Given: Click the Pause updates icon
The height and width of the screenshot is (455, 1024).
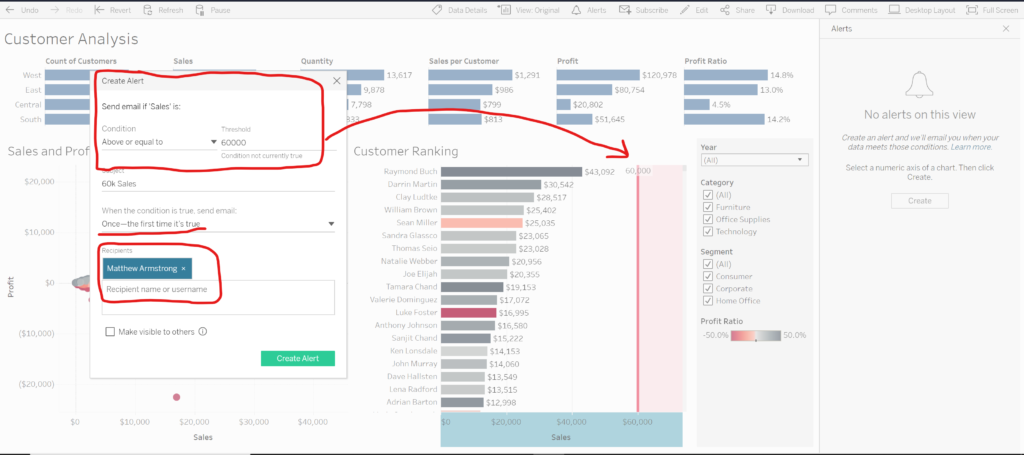Looking at the screenshot, I should 200,10.
